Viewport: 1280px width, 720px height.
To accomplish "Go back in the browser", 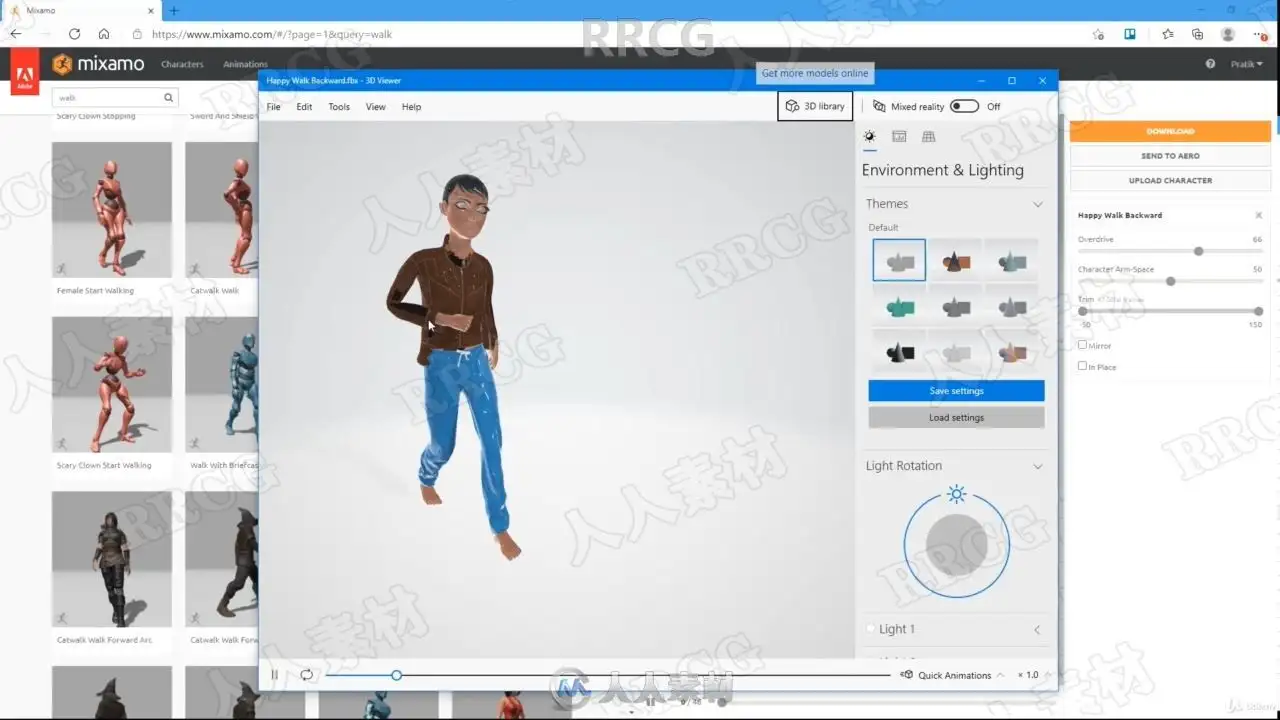I will coord(16,34).
